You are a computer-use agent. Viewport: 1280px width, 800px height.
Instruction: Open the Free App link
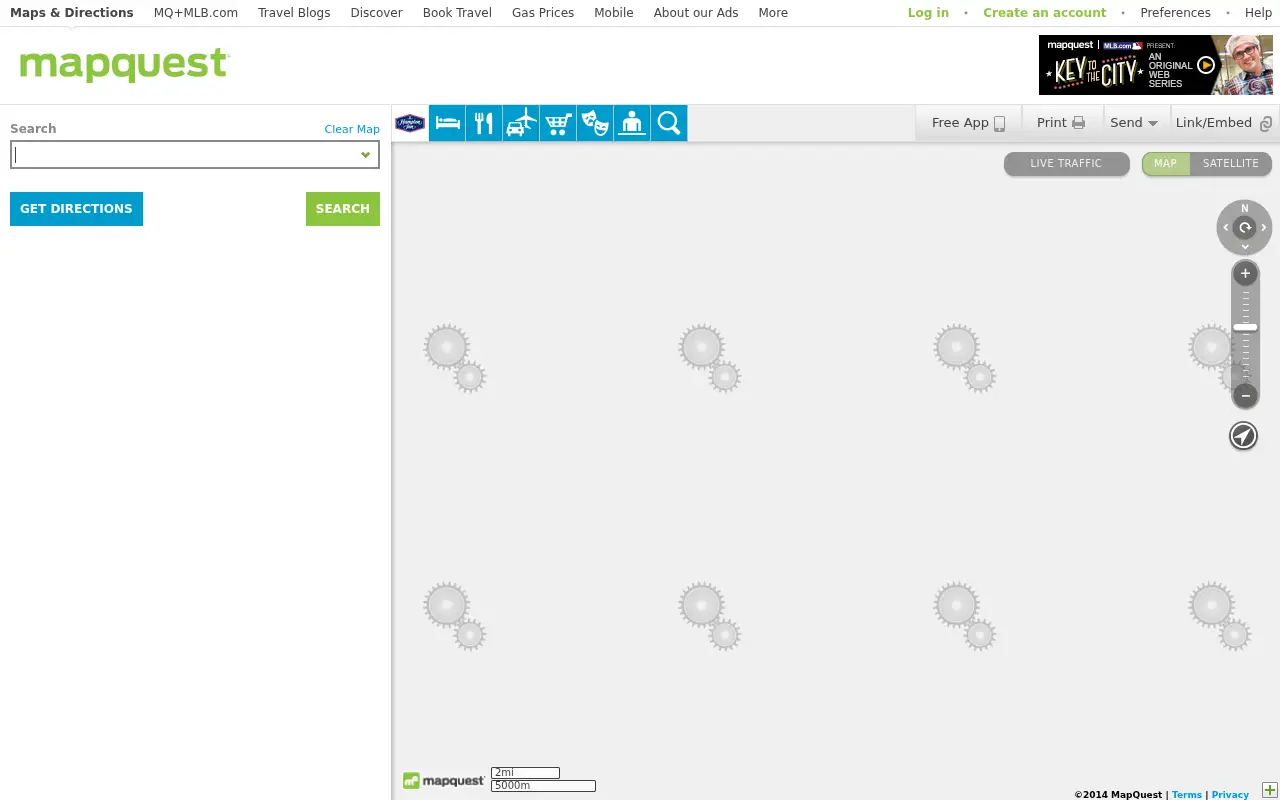click(x=968, y=123)
